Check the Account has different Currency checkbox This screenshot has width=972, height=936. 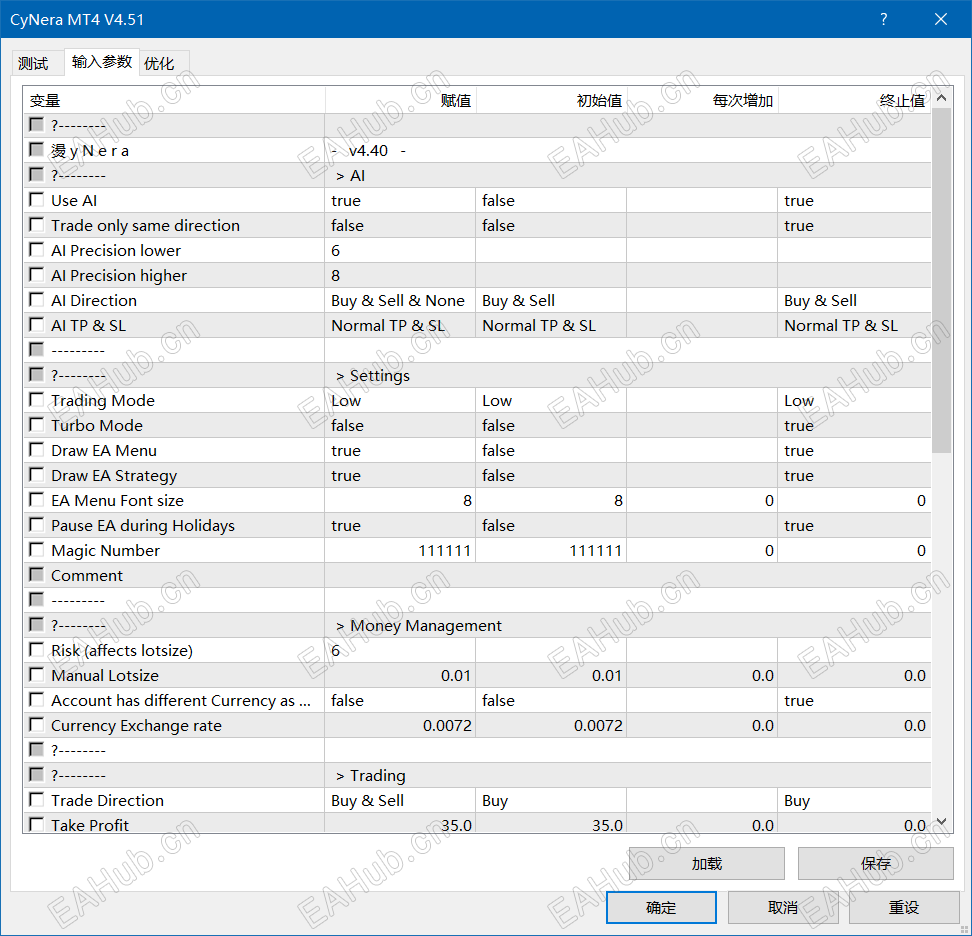click(x=37, y=700)
